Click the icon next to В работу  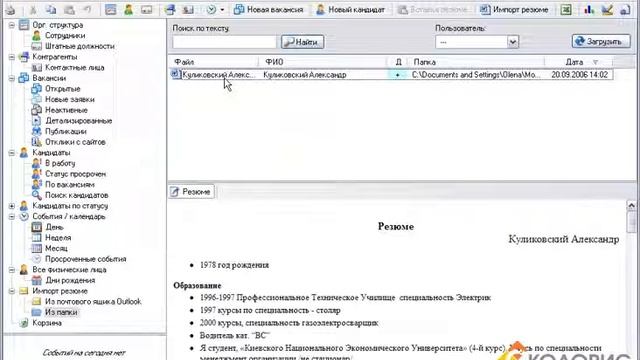[x=37, y=163]
